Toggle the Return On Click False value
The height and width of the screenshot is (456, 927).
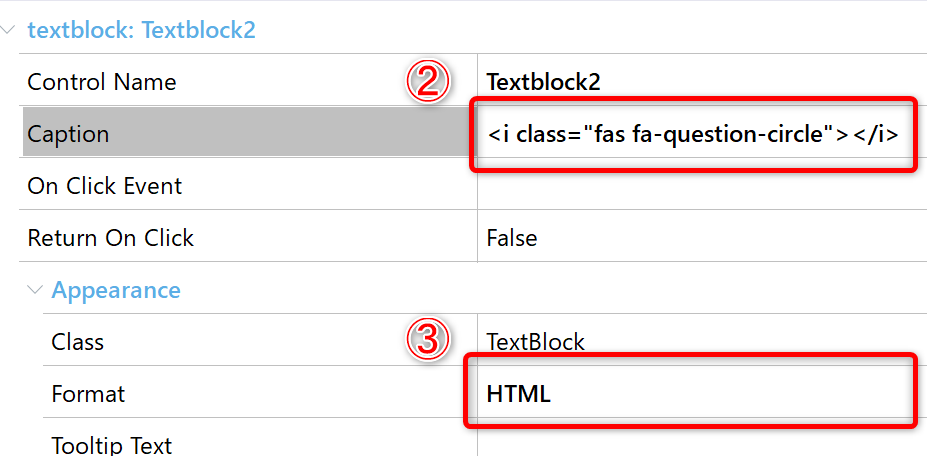pos(702,238)
